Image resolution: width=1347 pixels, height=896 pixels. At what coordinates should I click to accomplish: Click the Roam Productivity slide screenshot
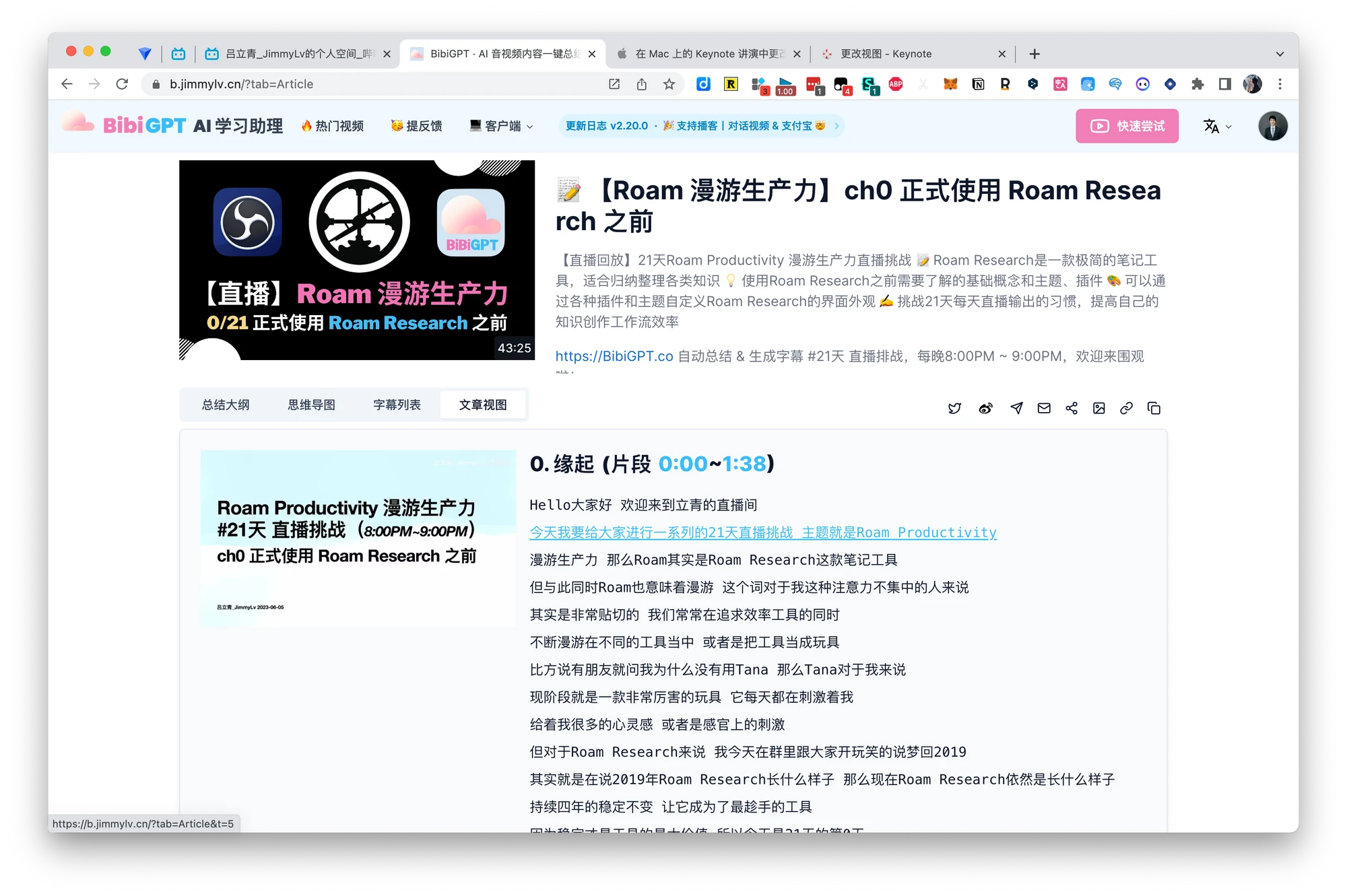(x=358, y=539)
